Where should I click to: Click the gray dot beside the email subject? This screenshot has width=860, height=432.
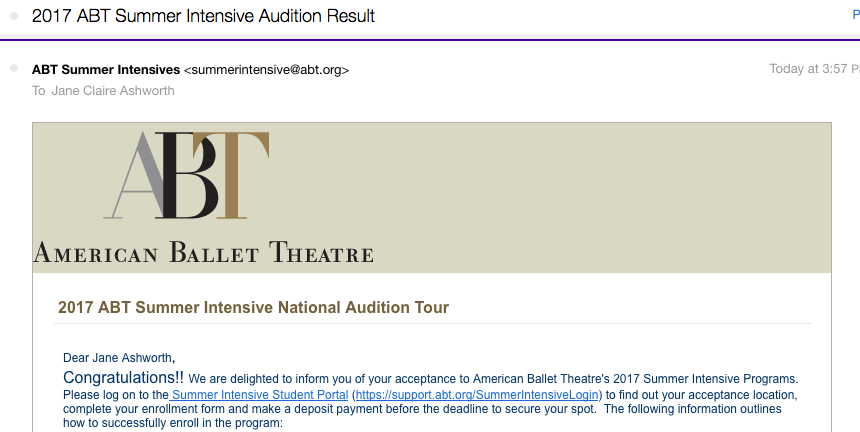click(14, 16)
